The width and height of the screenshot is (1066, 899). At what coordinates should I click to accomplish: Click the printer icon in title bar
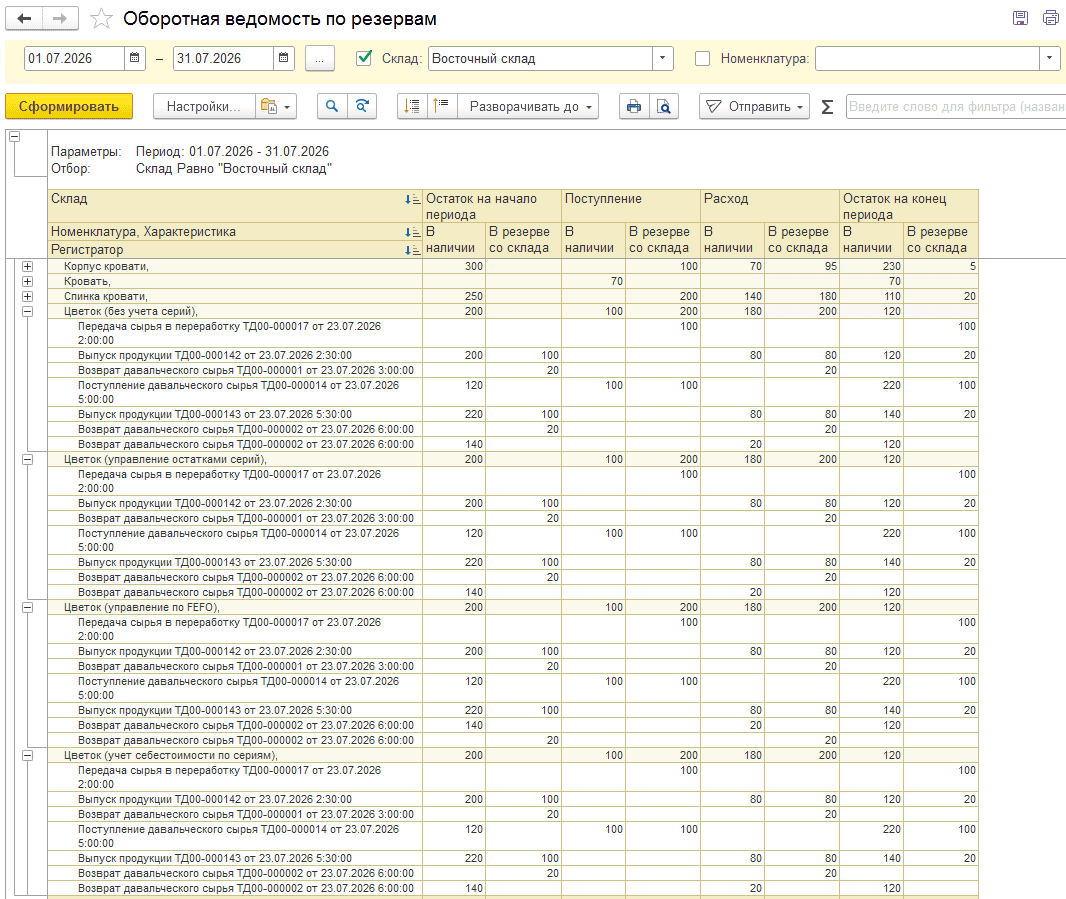(x=1050, y=18)
